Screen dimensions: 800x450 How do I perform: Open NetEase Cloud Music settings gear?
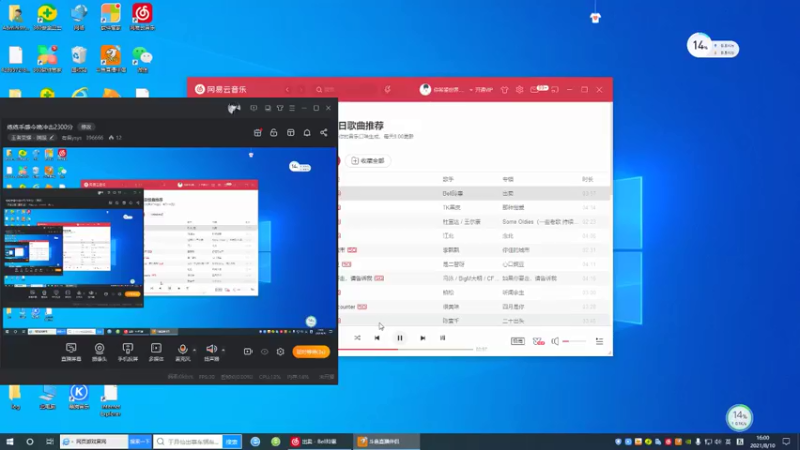pyautogui.click(x=519, y=90)
